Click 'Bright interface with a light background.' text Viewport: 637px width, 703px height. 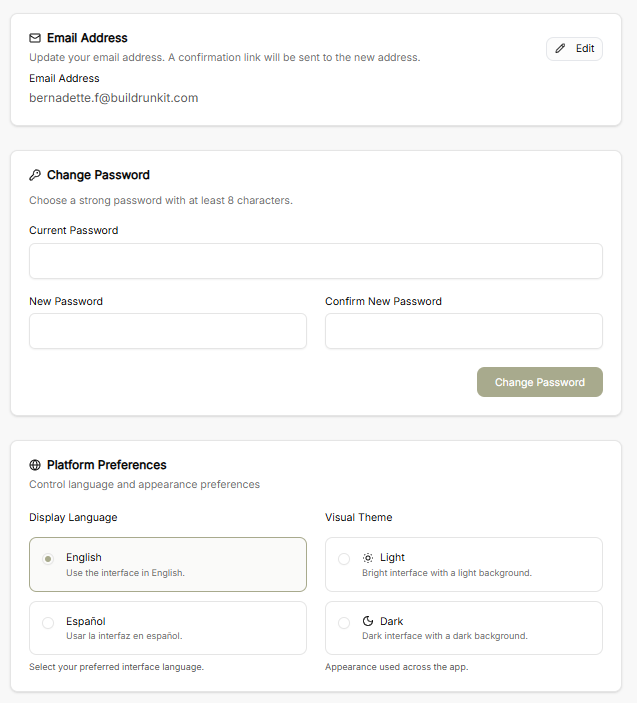point(447,573)
